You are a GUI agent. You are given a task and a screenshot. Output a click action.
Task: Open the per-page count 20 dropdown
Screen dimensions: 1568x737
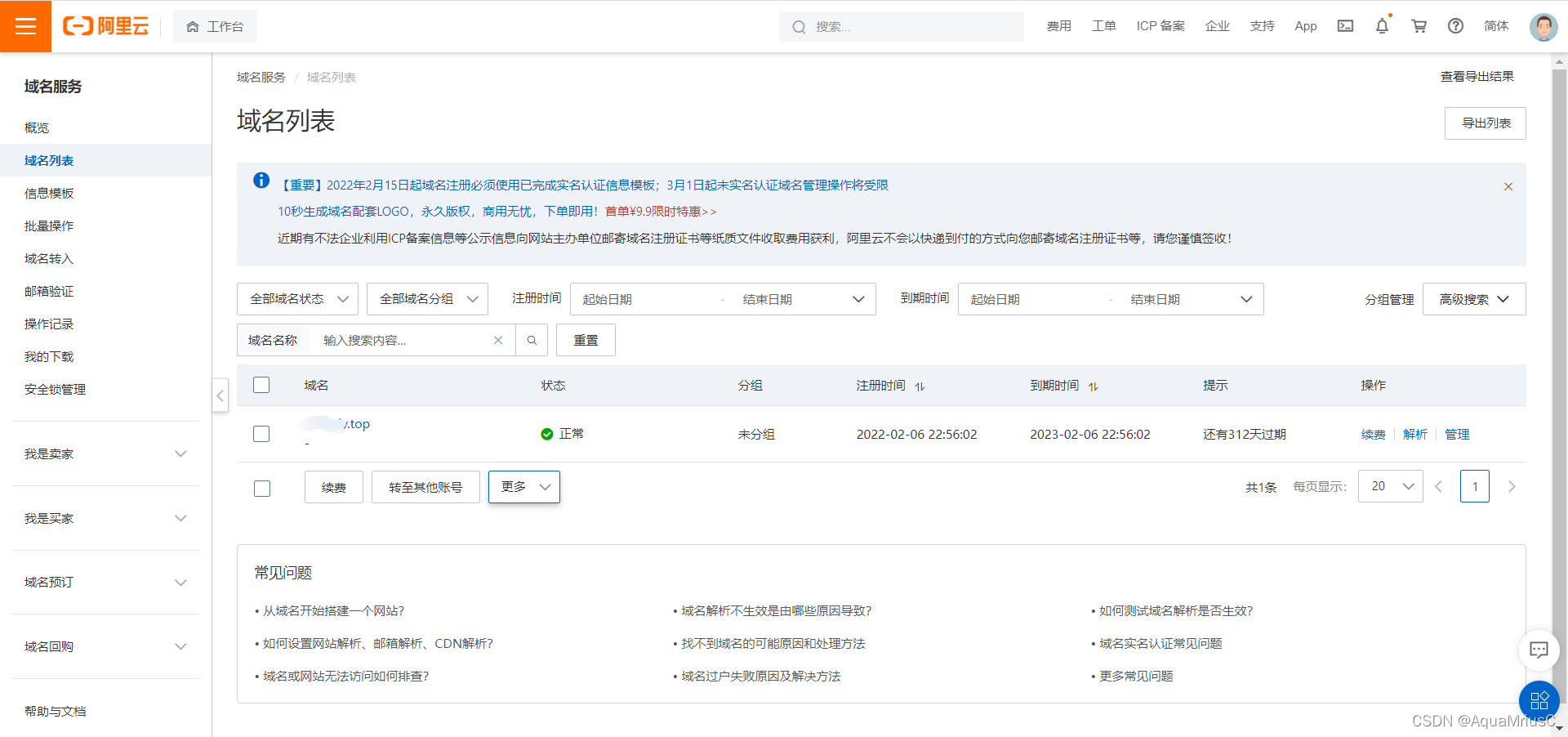click(x=1391, y=486)
